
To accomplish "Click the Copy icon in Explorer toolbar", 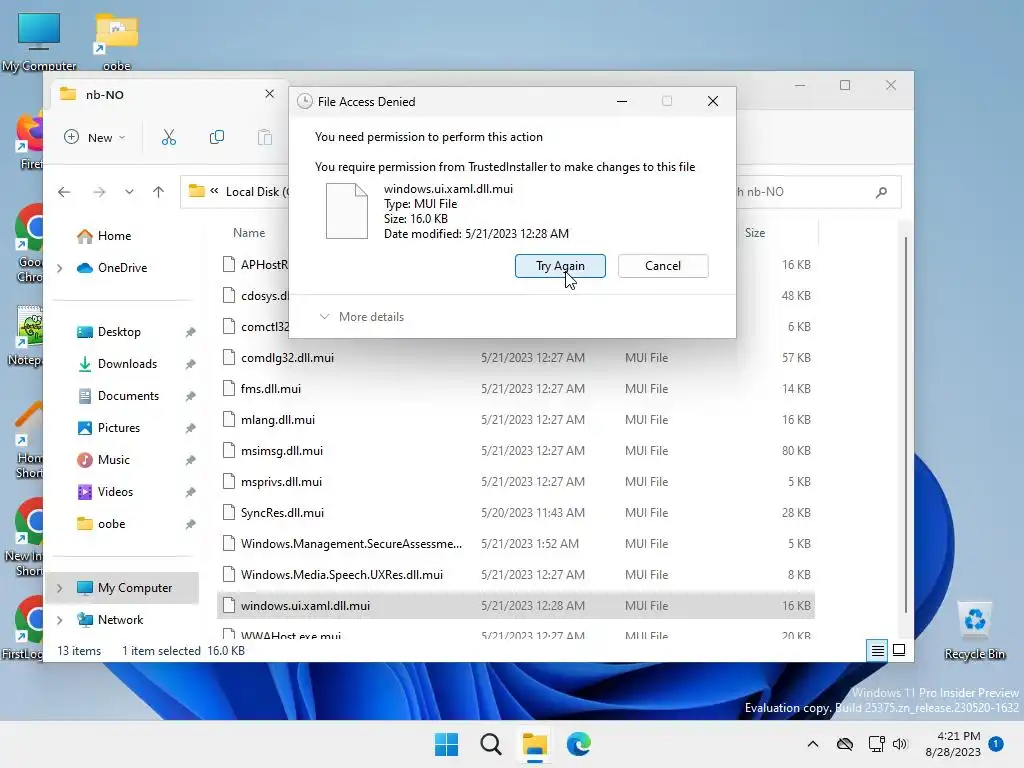I will 216,137.
